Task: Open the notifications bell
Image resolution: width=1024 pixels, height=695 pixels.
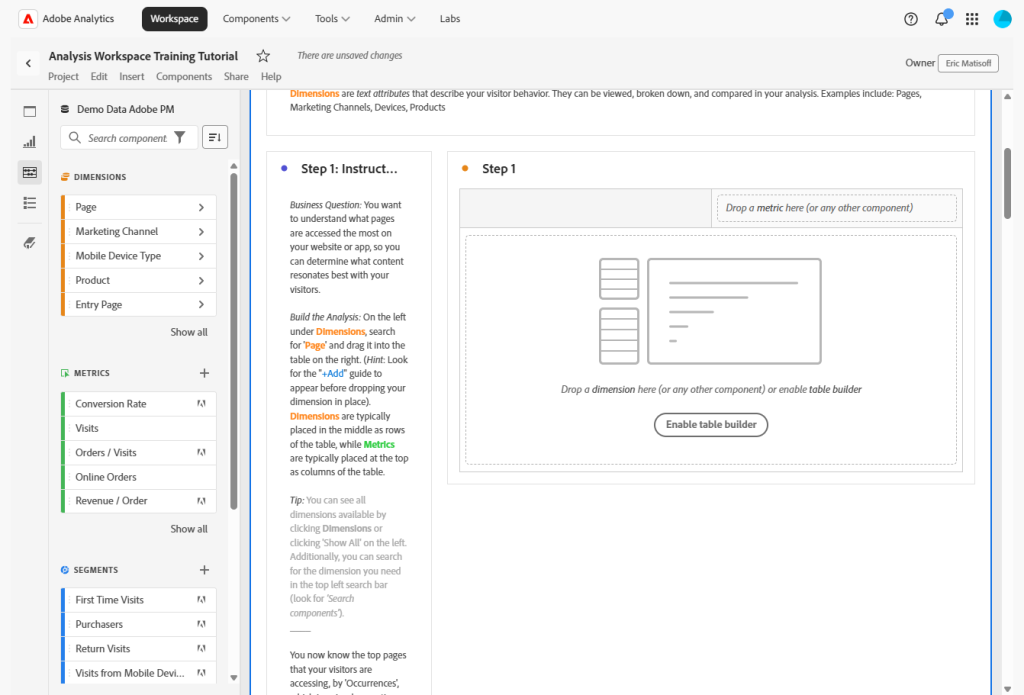Action: (941, 19)
